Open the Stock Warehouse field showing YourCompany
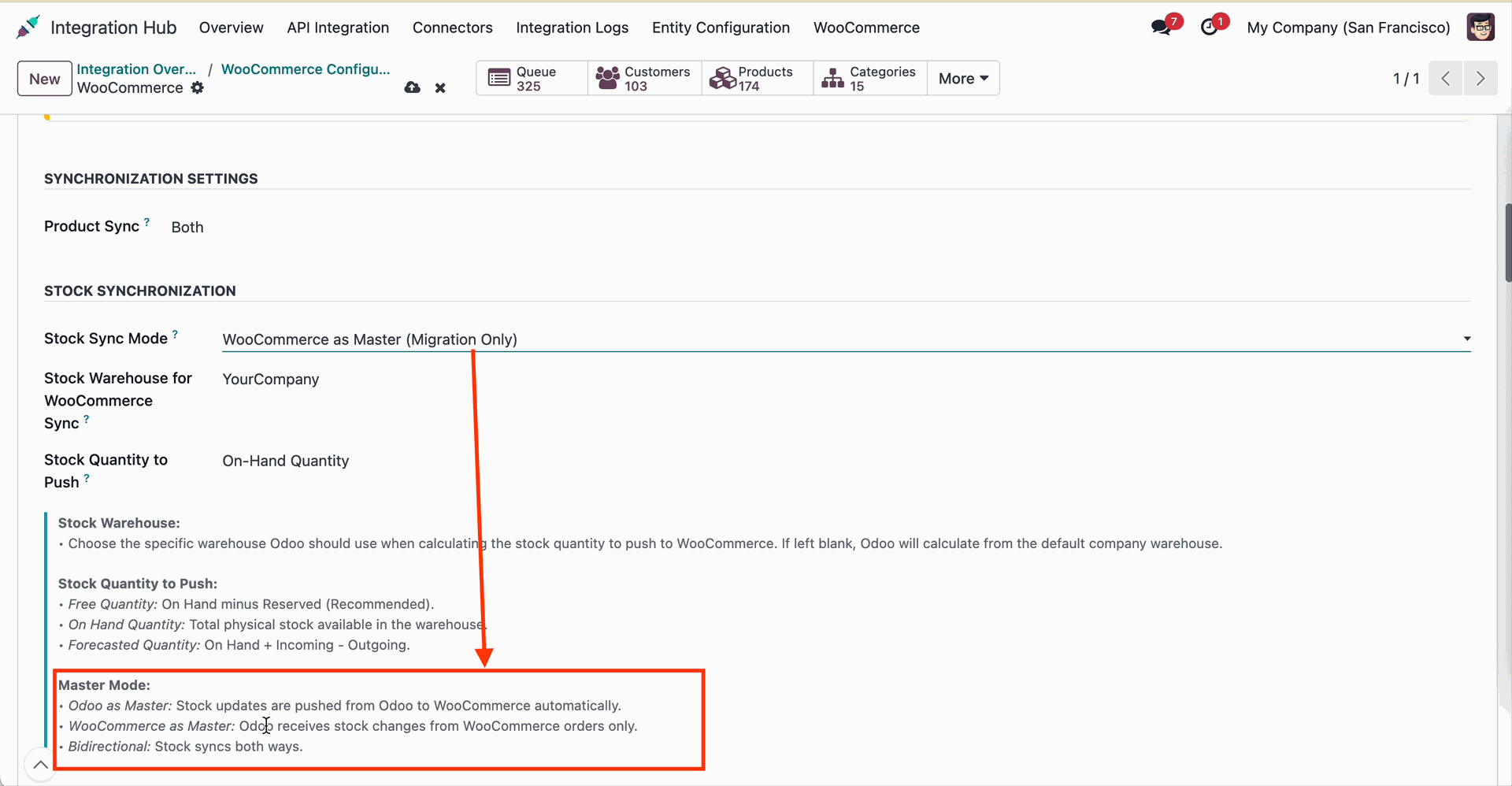The image size is (1512, 786). (271, 379)
